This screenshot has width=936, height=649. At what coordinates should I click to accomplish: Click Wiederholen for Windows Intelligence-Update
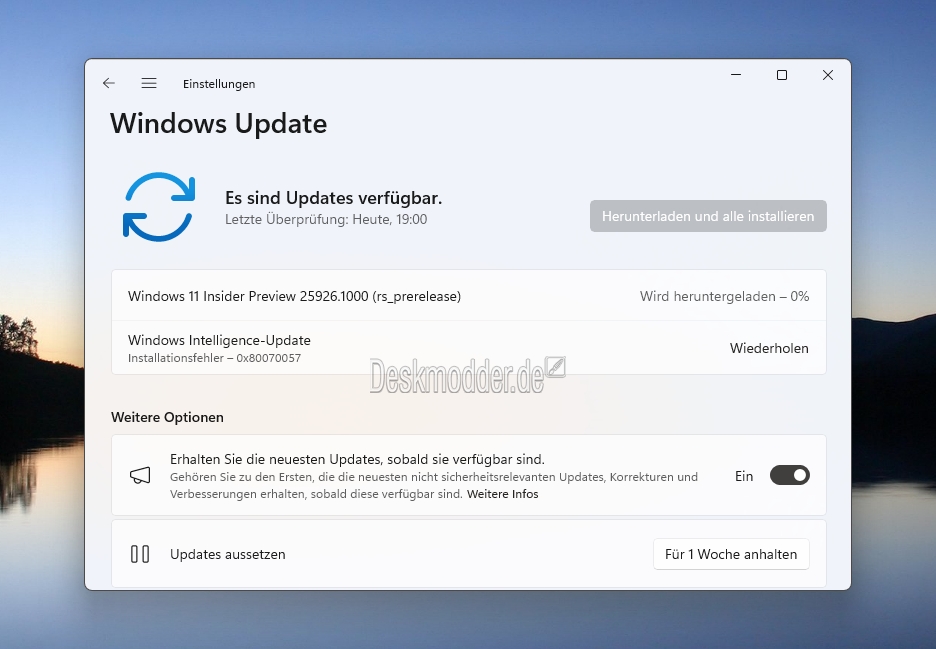click(769, 348)
